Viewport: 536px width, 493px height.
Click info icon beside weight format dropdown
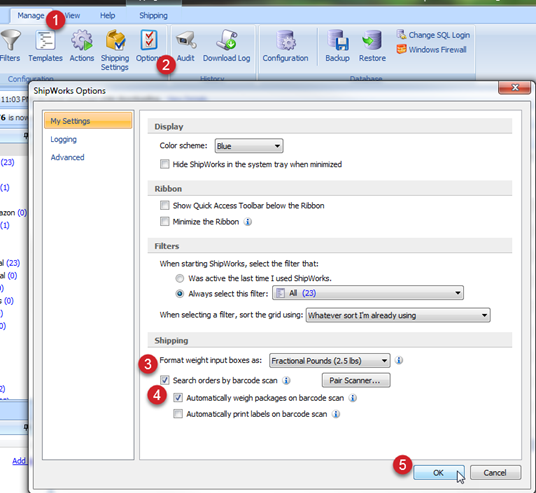coord(399,360)
